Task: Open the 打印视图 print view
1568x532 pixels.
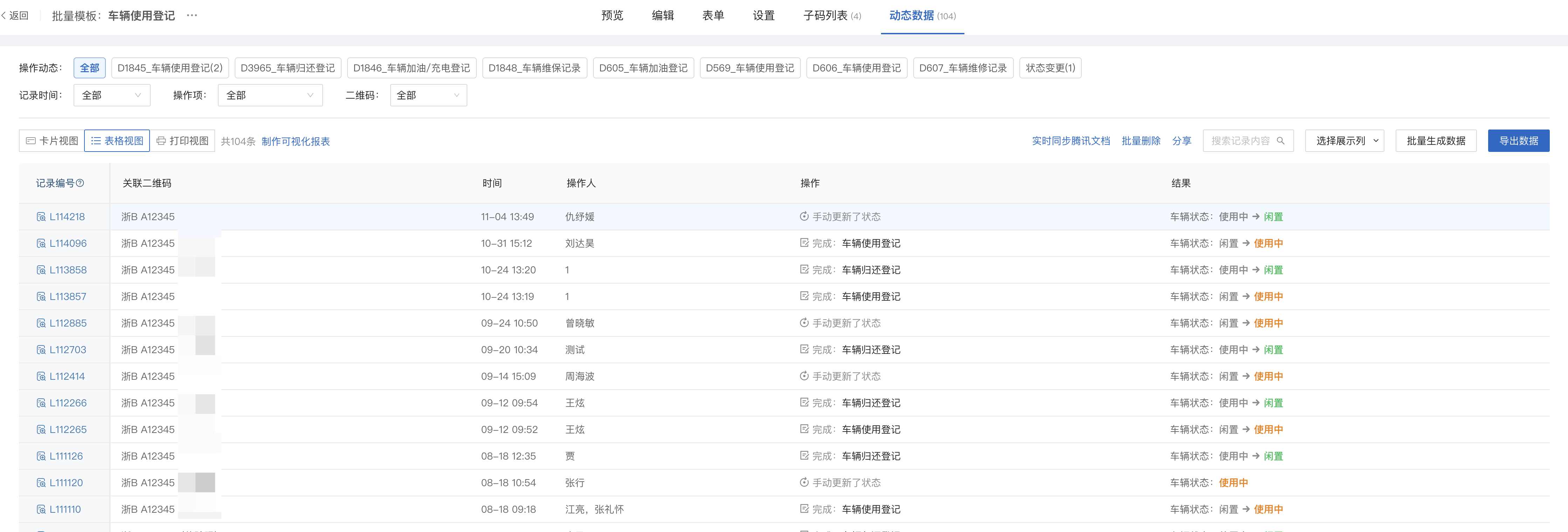Action: point(183,140)
